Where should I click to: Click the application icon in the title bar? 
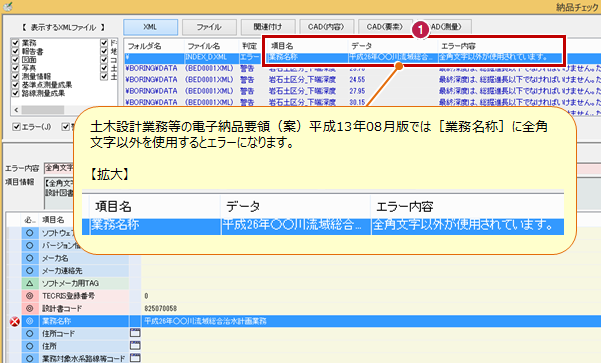[x=7, y=7]
